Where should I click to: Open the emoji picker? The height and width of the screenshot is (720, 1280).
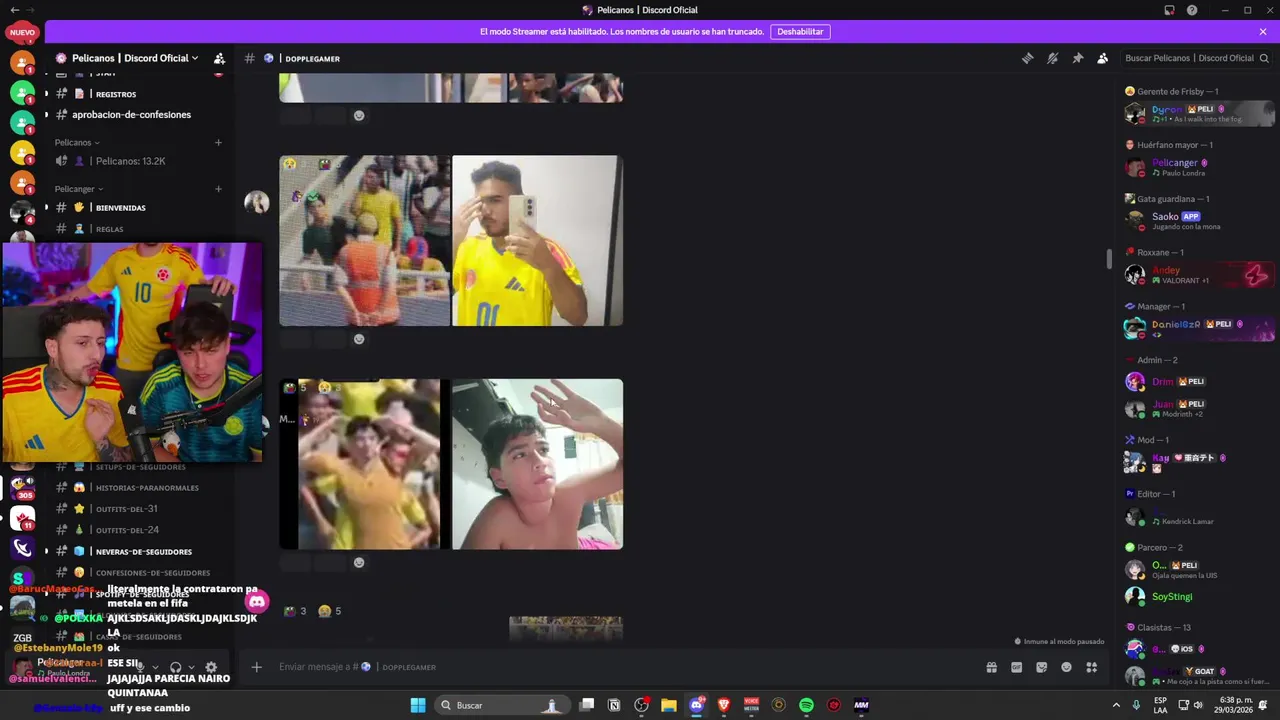pos(1066,667)
